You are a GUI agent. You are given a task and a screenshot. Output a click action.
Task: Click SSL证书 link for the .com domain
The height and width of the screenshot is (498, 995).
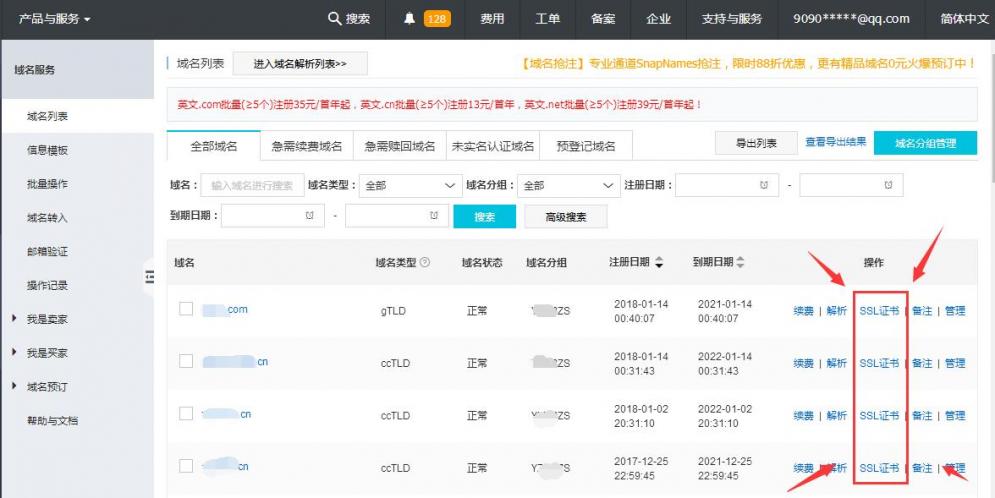pyautogui.click(x=879, y=311)
